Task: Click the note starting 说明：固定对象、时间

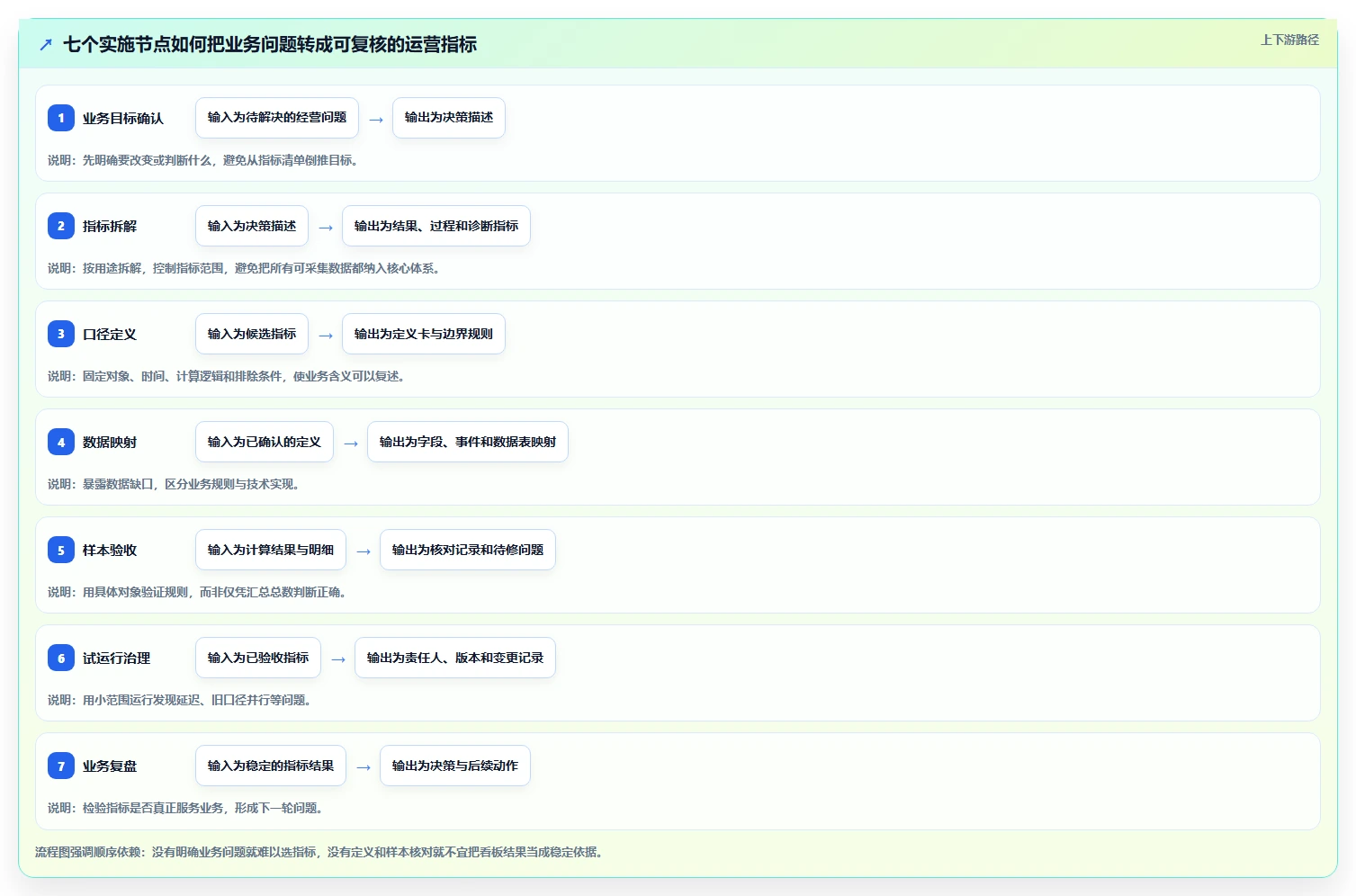Action: pos(228,376)
